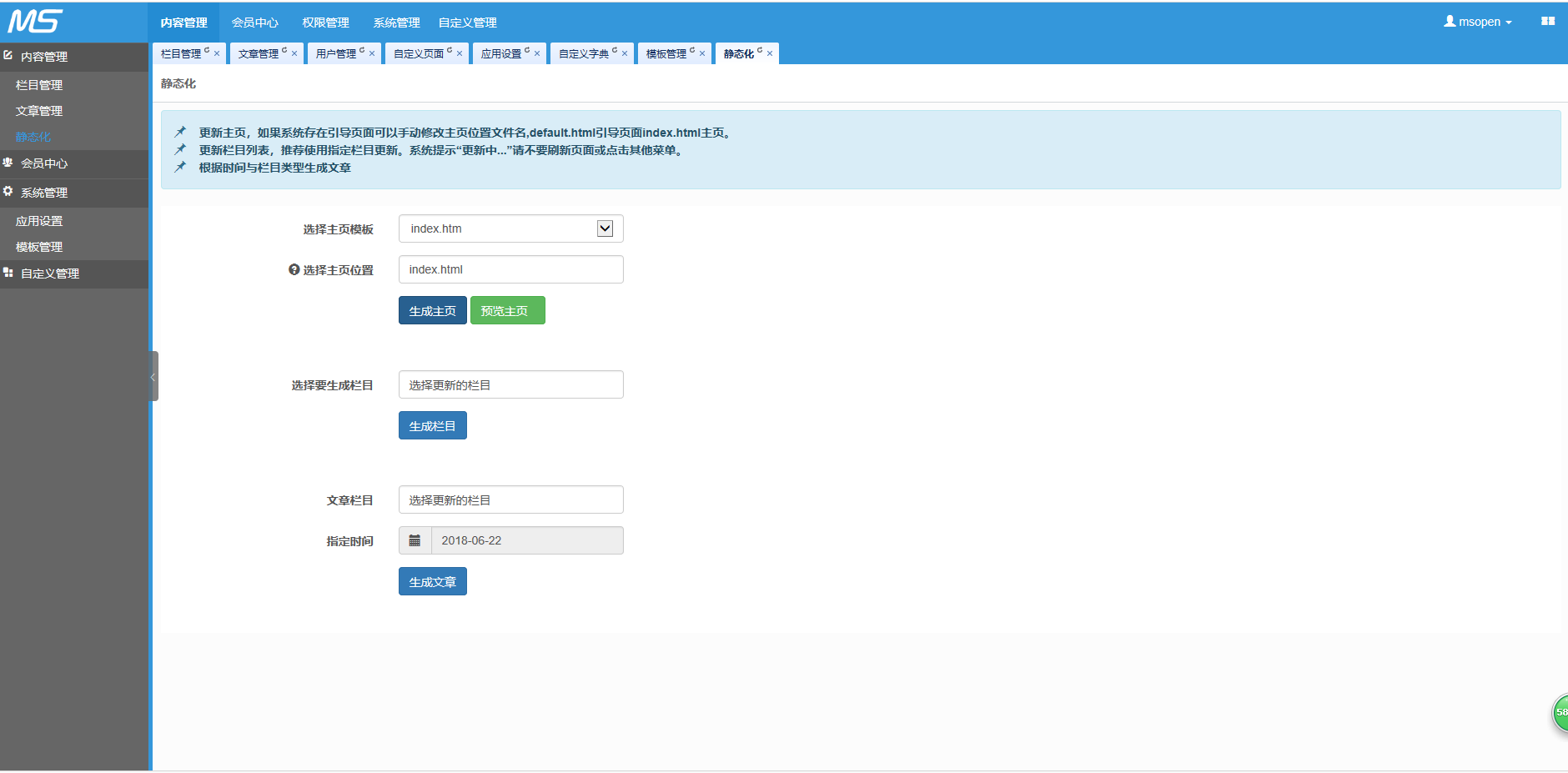This screenshot has height=773, width=1568.
Task: Close the 模板管理 tab with its x icon
Action: coord(702,53)
